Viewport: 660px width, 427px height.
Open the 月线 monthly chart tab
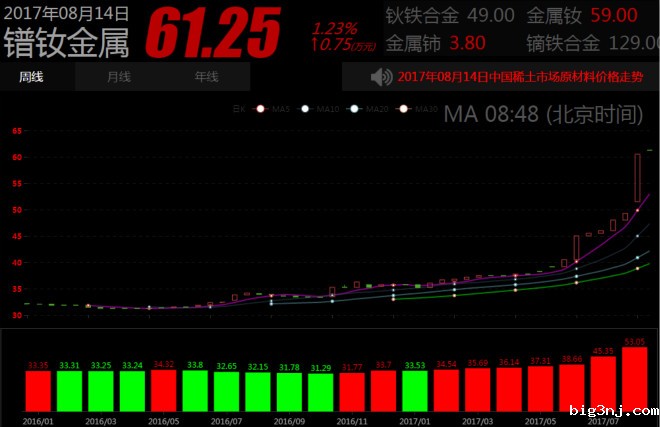pos(118,77)
